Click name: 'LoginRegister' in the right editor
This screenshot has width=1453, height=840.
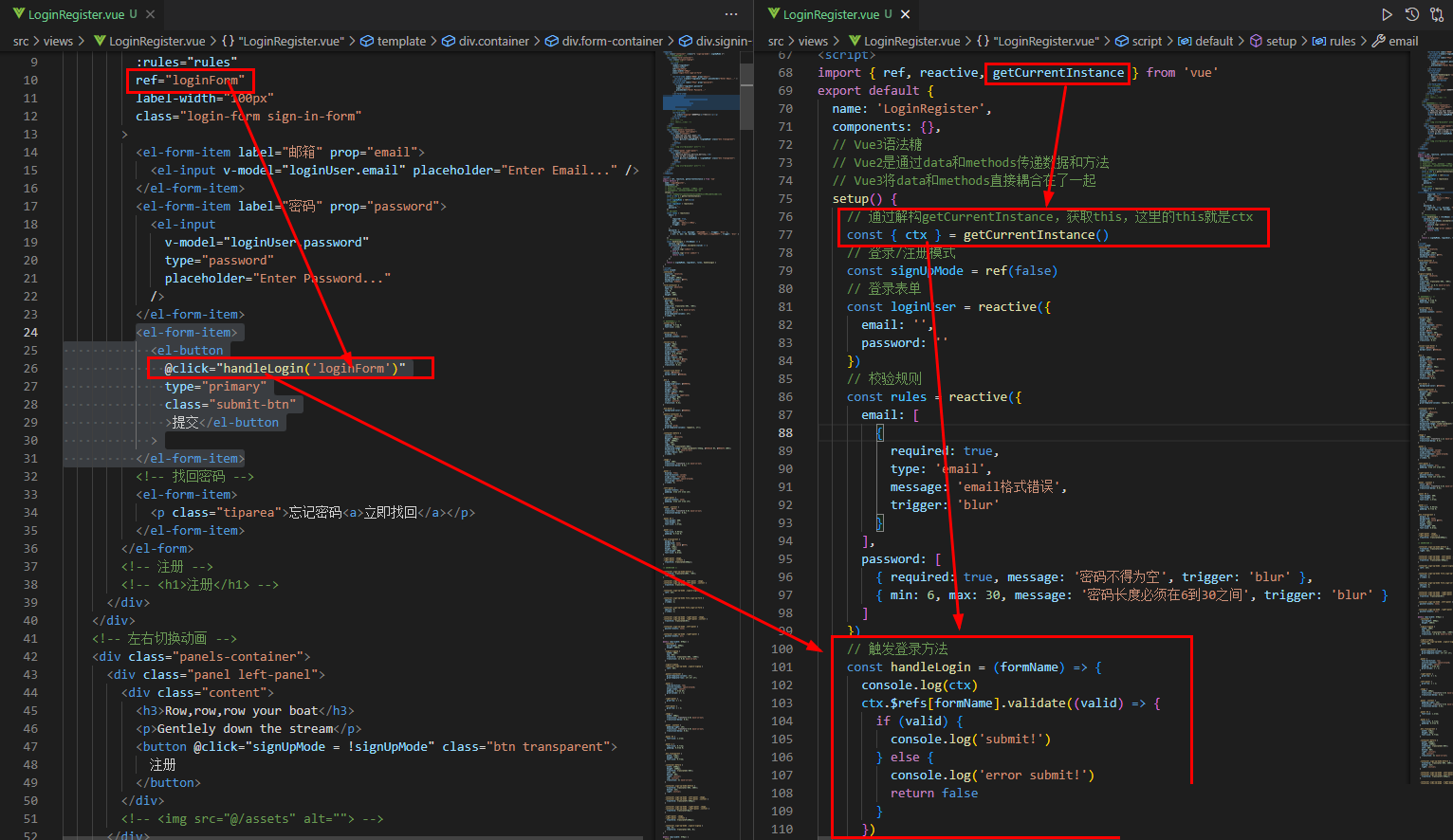tap(911, 108)
